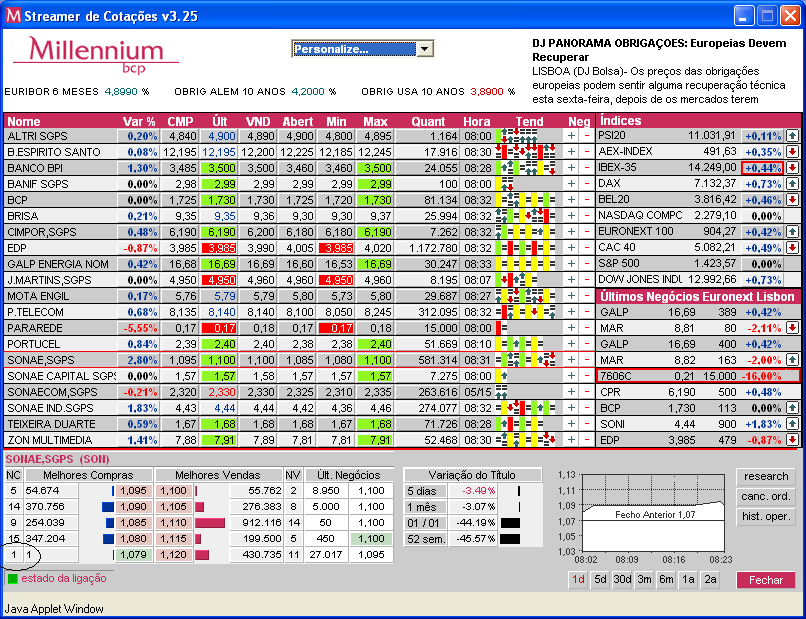Click the up arrow icon beside PSI20 index

(792, 136)
